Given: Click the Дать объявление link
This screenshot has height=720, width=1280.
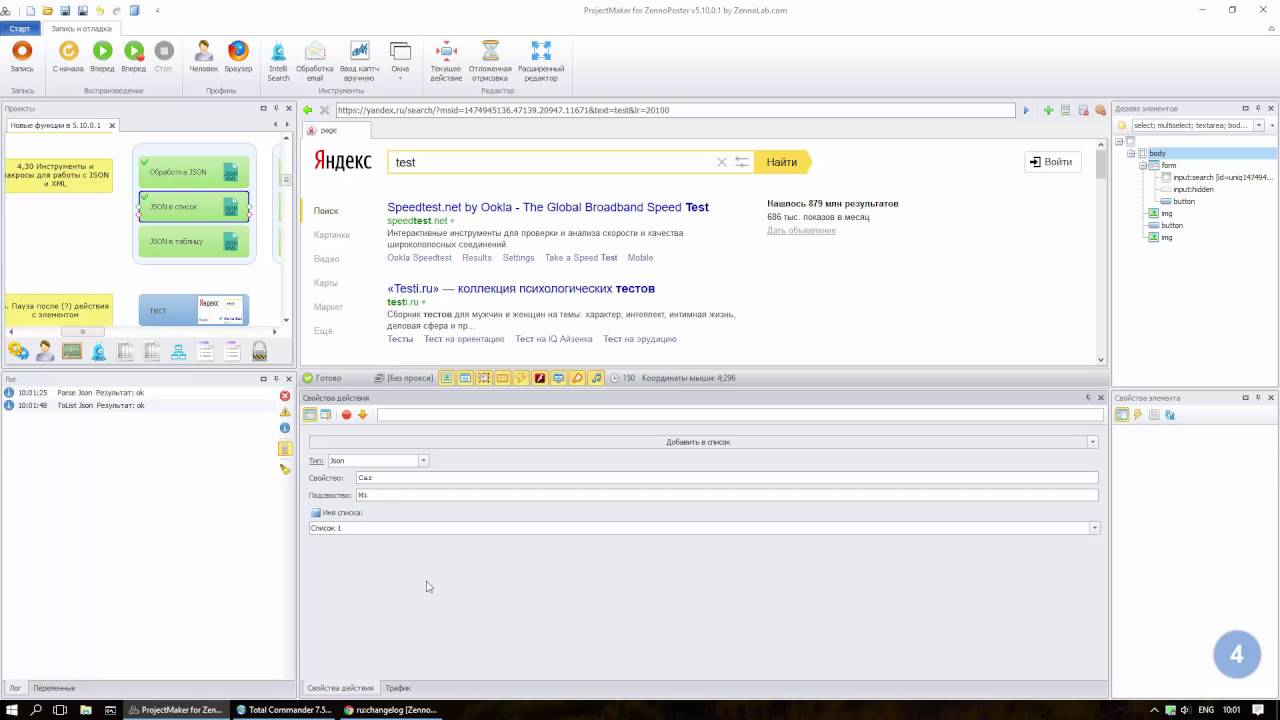Looking at the screenshot, I should pyautogui.click(x=801, y=230).
